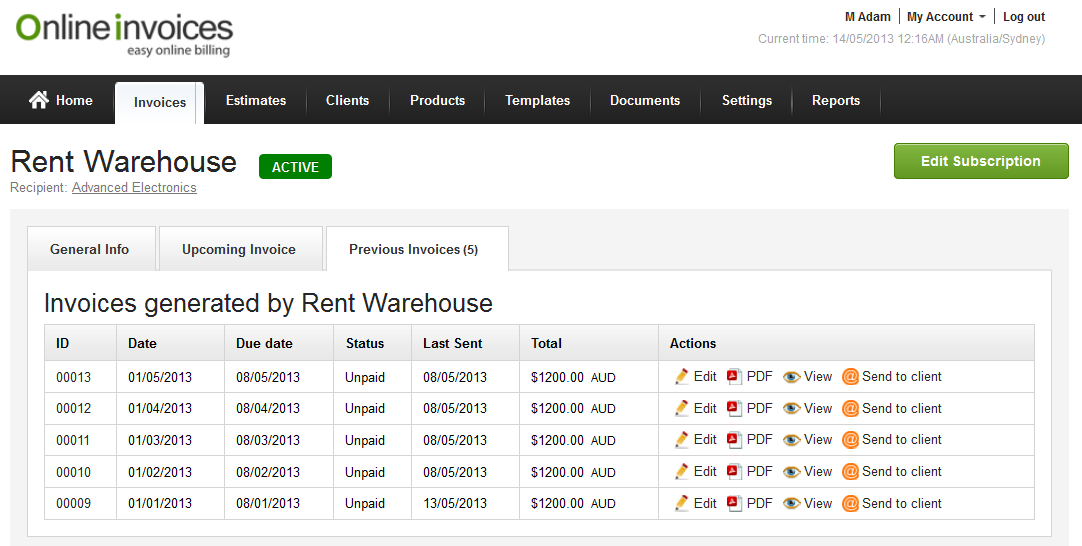The width and height of the screenshot is (1082, 546).
Task: Open the PDF icon for invoice 00012
Action: click(734, 408)
